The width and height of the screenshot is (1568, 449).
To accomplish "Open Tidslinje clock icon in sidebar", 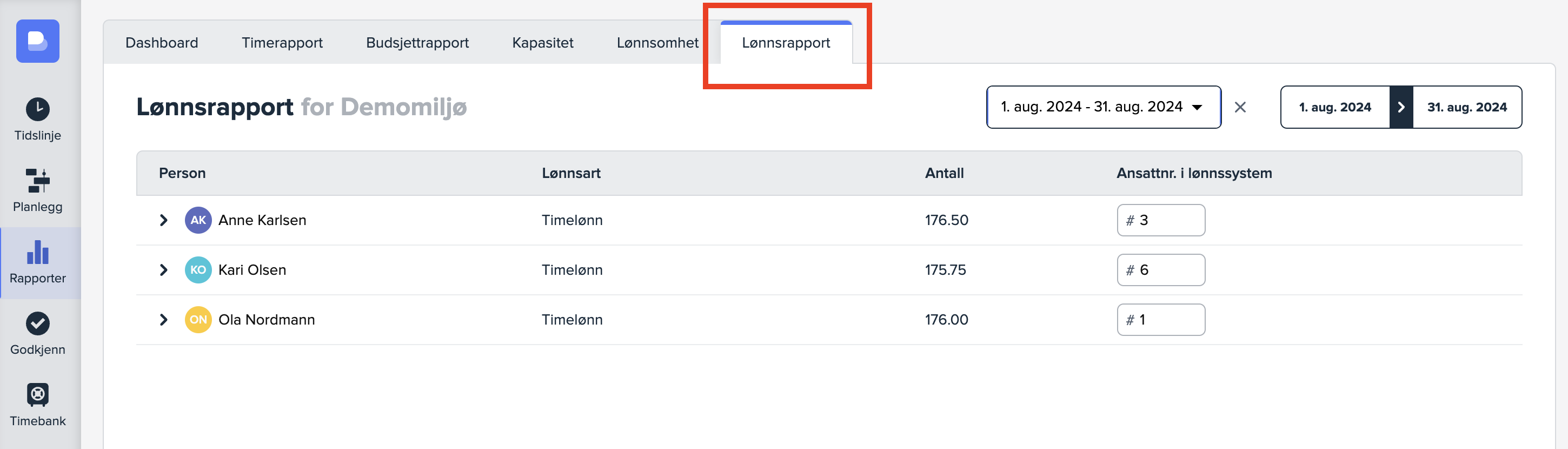I will pos(38,110).
